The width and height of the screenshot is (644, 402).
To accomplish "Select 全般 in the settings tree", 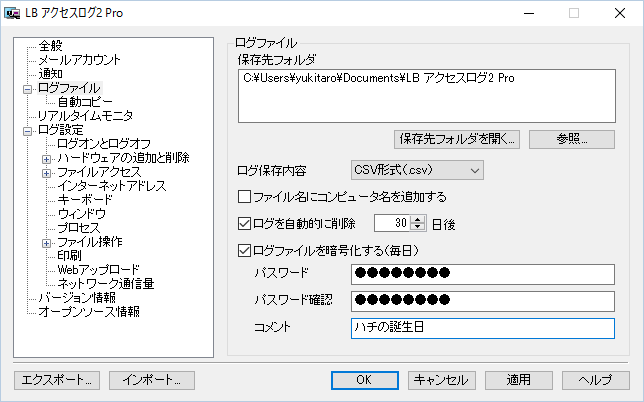I will [x=51, y=46].
